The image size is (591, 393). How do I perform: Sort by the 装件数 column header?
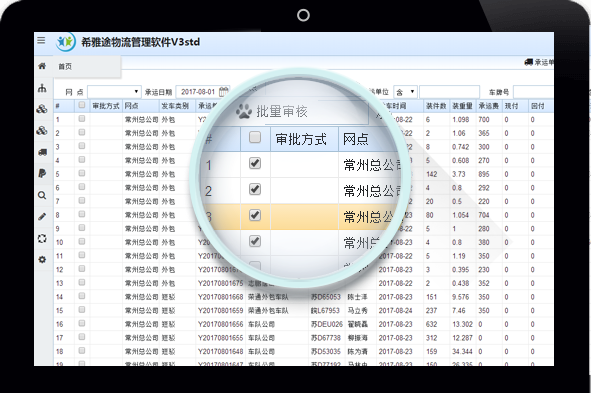436,106
